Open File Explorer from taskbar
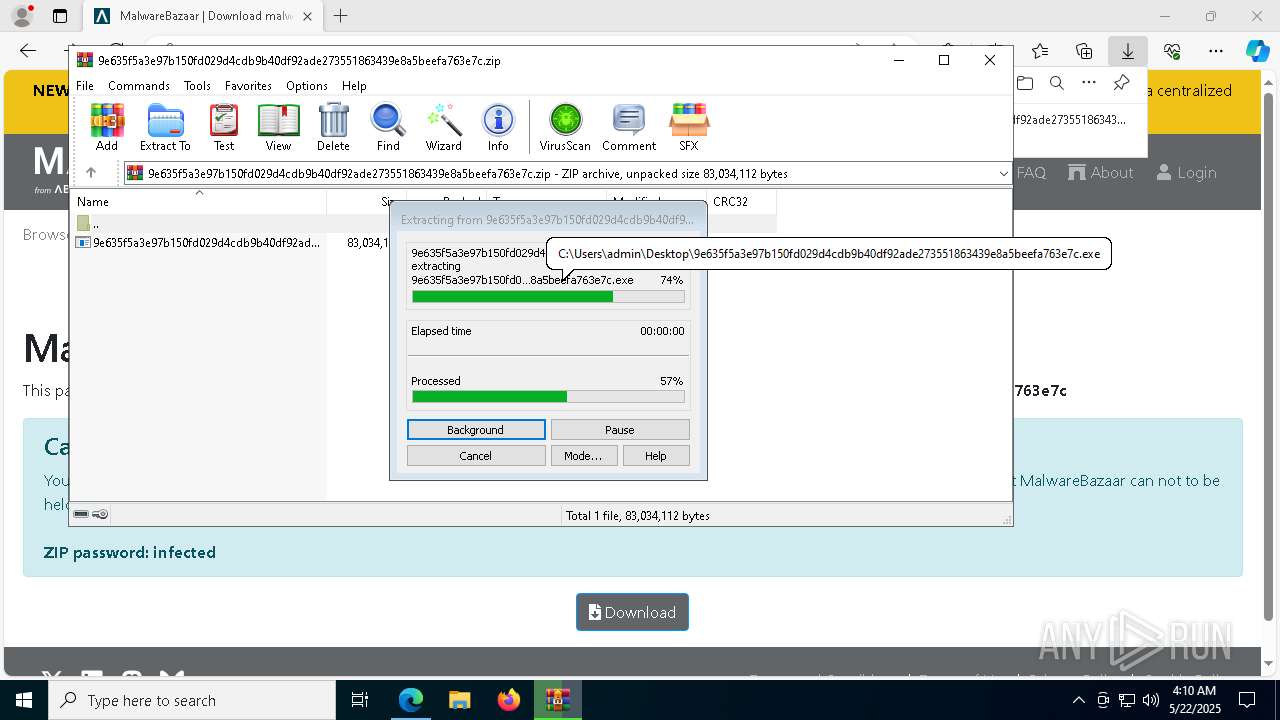Screen dimensions: 1280x720 pyautogui.click(x=460, y=700)
